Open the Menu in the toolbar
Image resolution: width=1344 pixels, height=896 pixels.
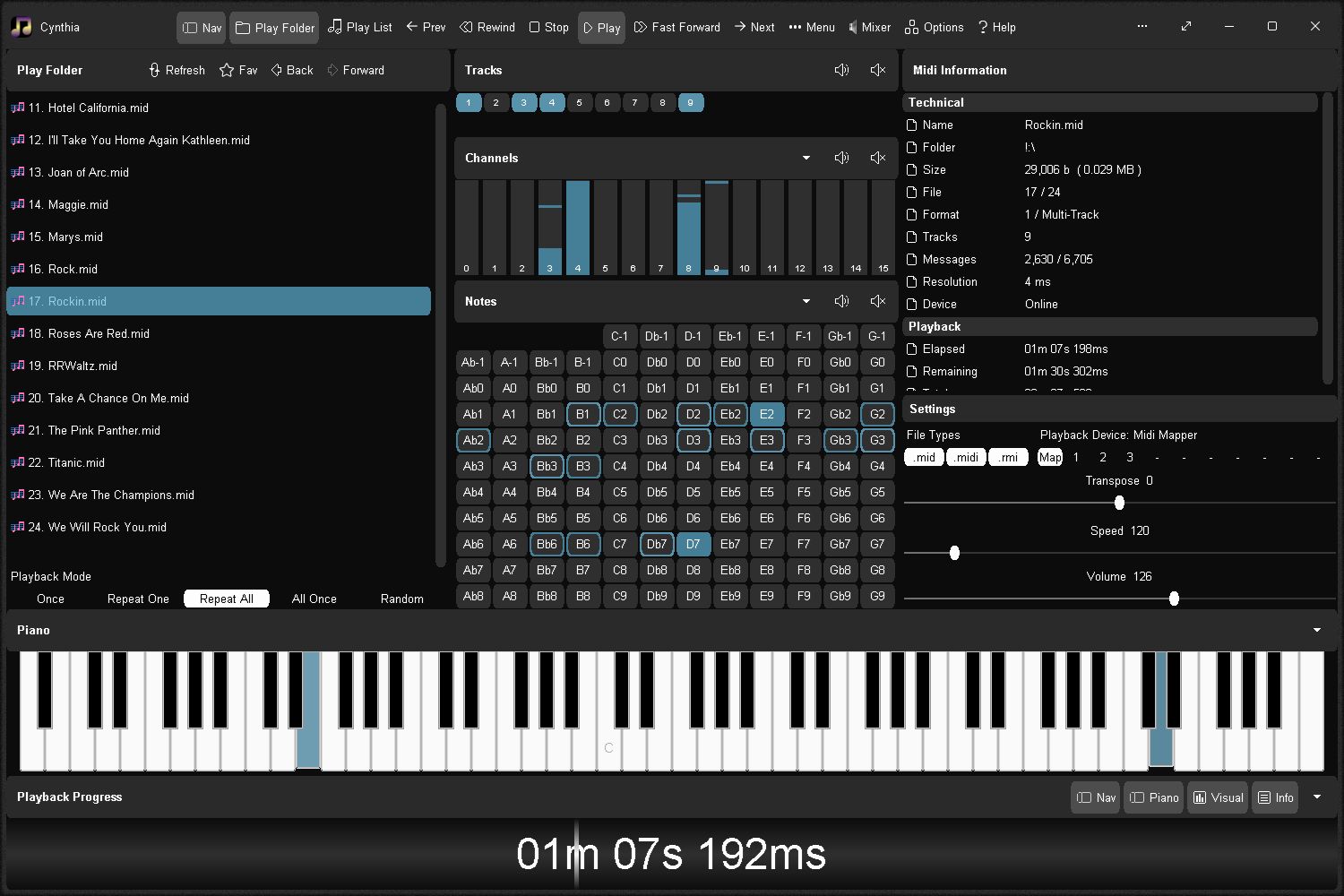(x=811, y=27)
